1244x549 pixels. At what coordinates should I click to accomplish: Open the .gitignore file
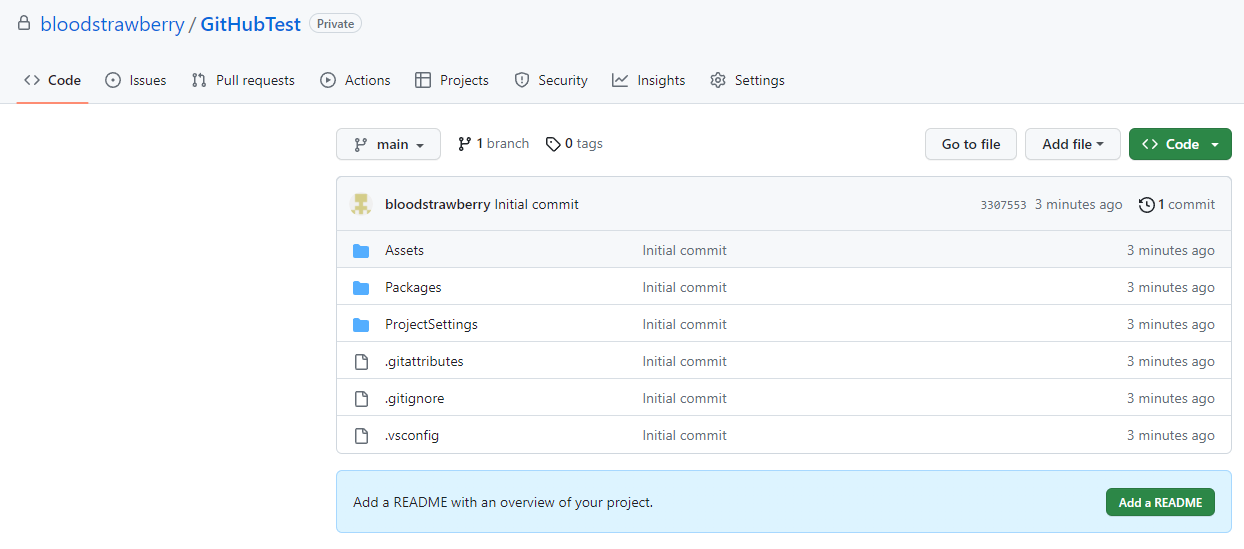click(x=414, y=398)
